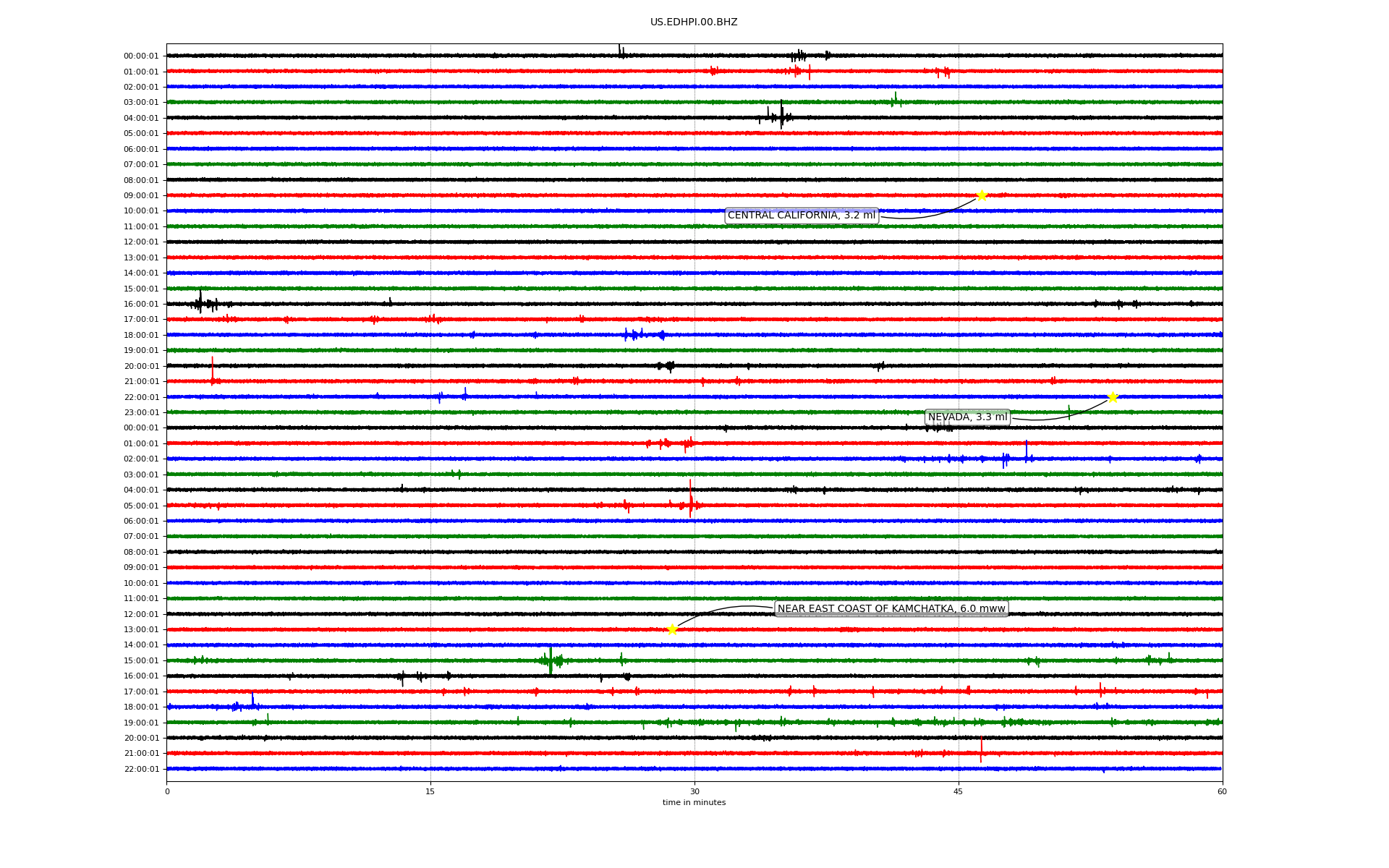The width and height of the screenshot is (1389, 868).
Task: Click the 60 minute x-axis tick label
Action: click(x=1222, y=791)
